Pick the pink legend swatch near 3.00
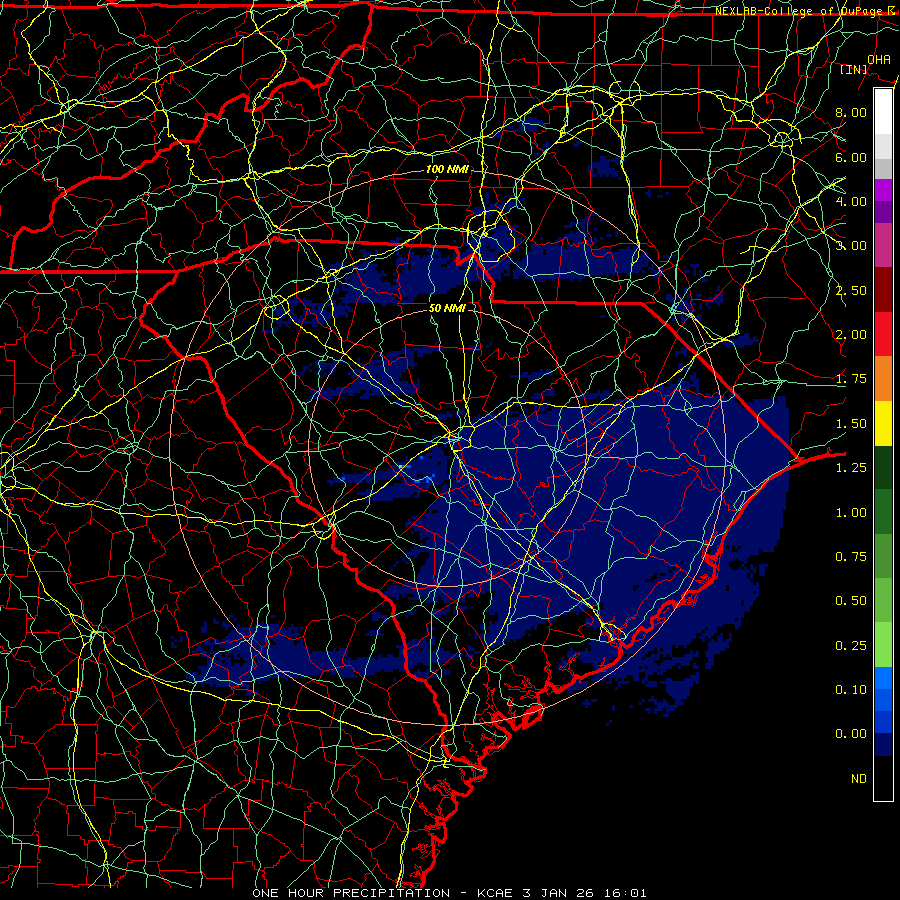The width and height of the screenshot is (900, 900). coord(883,245)
